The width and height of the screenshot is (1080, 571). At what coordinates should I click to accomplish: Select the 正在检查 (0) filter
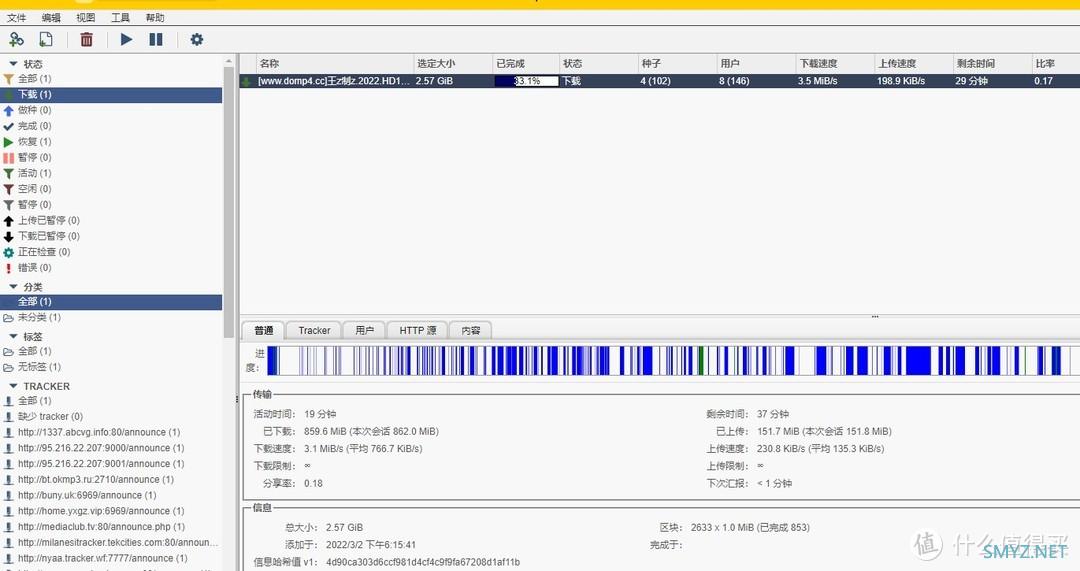[111, 252]
